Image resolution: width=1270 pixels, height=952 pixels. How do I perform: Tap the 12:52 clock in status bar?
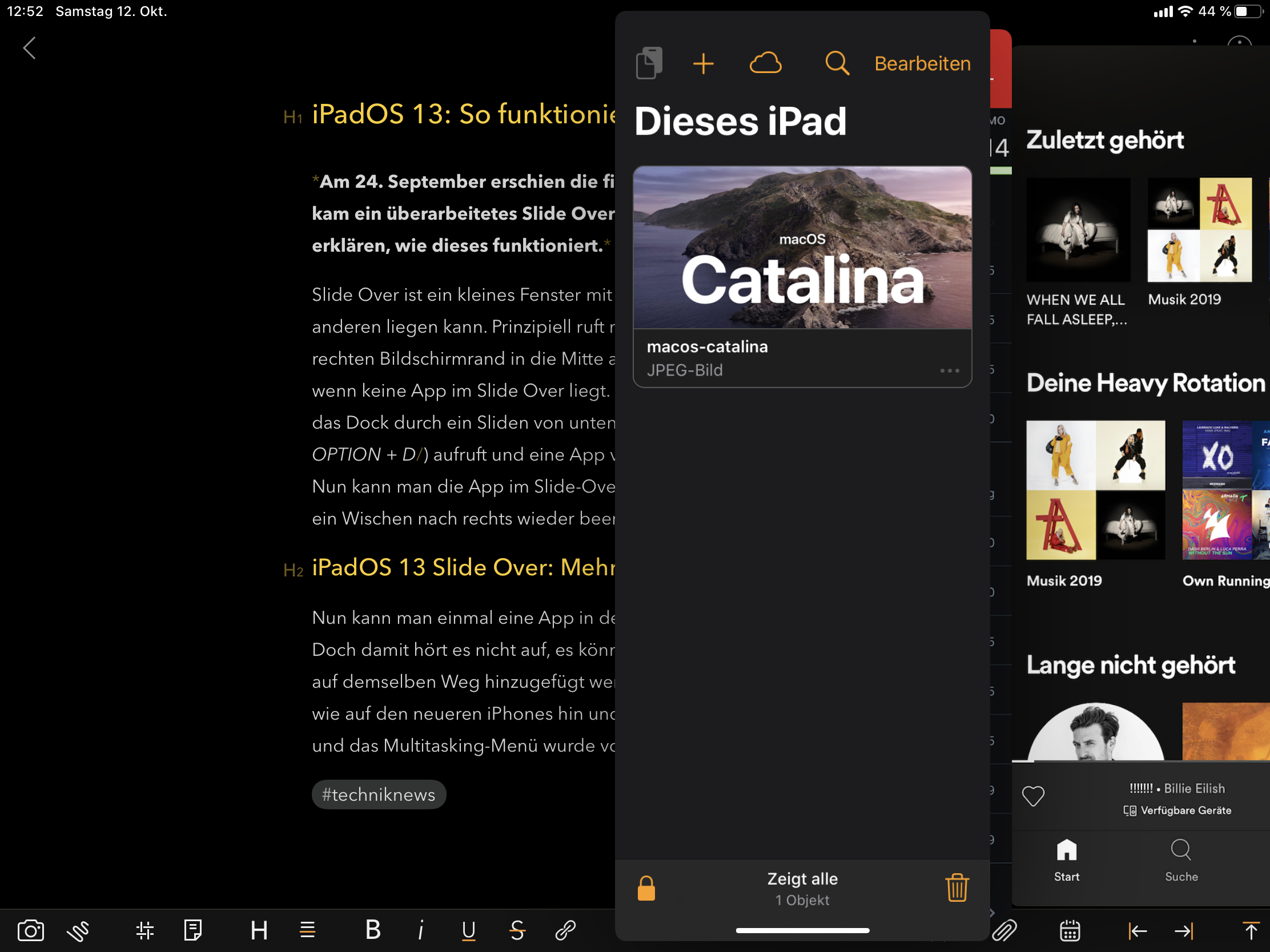point(25,11)
